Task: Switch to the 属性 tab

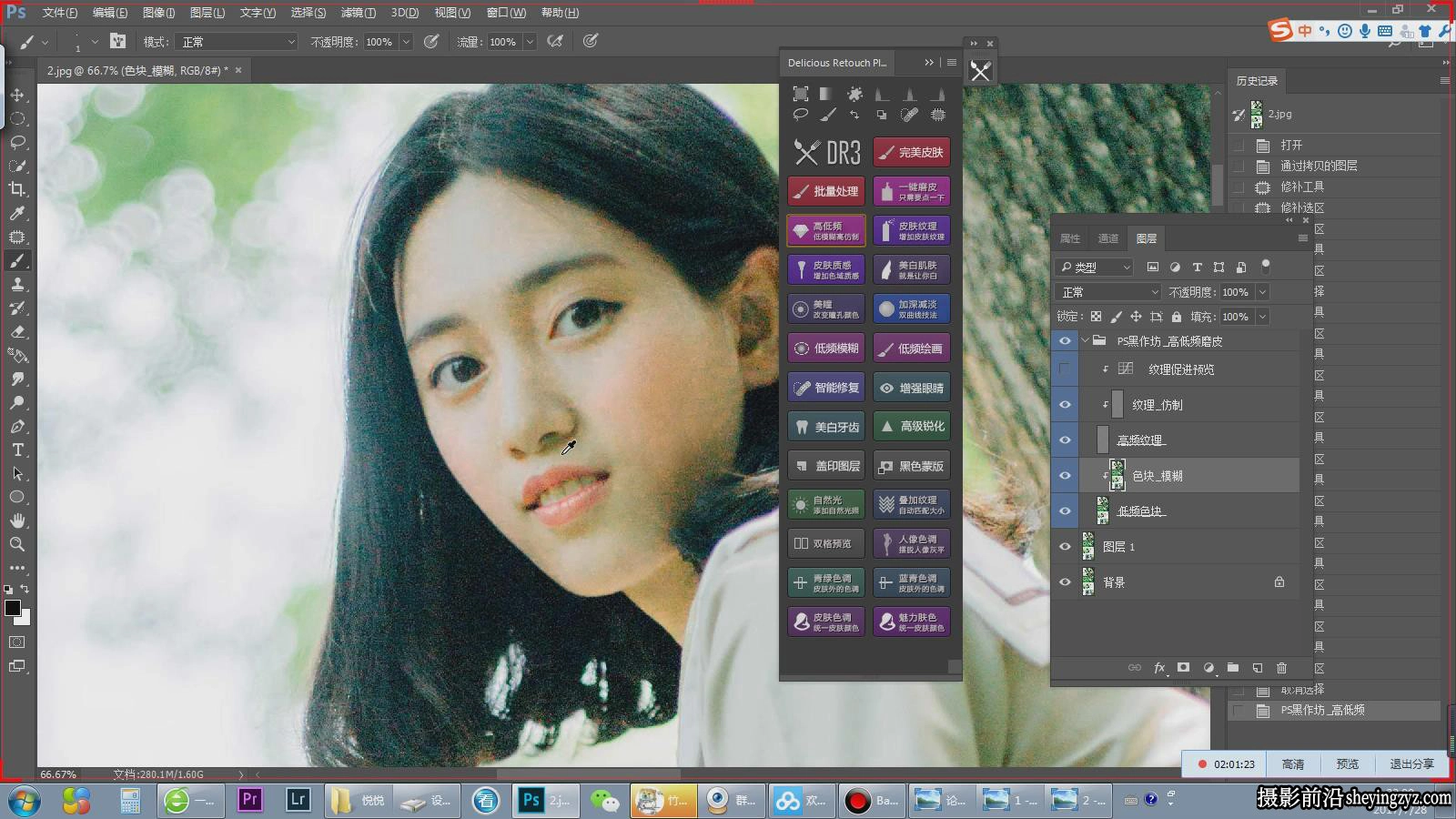Action: pos(1070,238)
